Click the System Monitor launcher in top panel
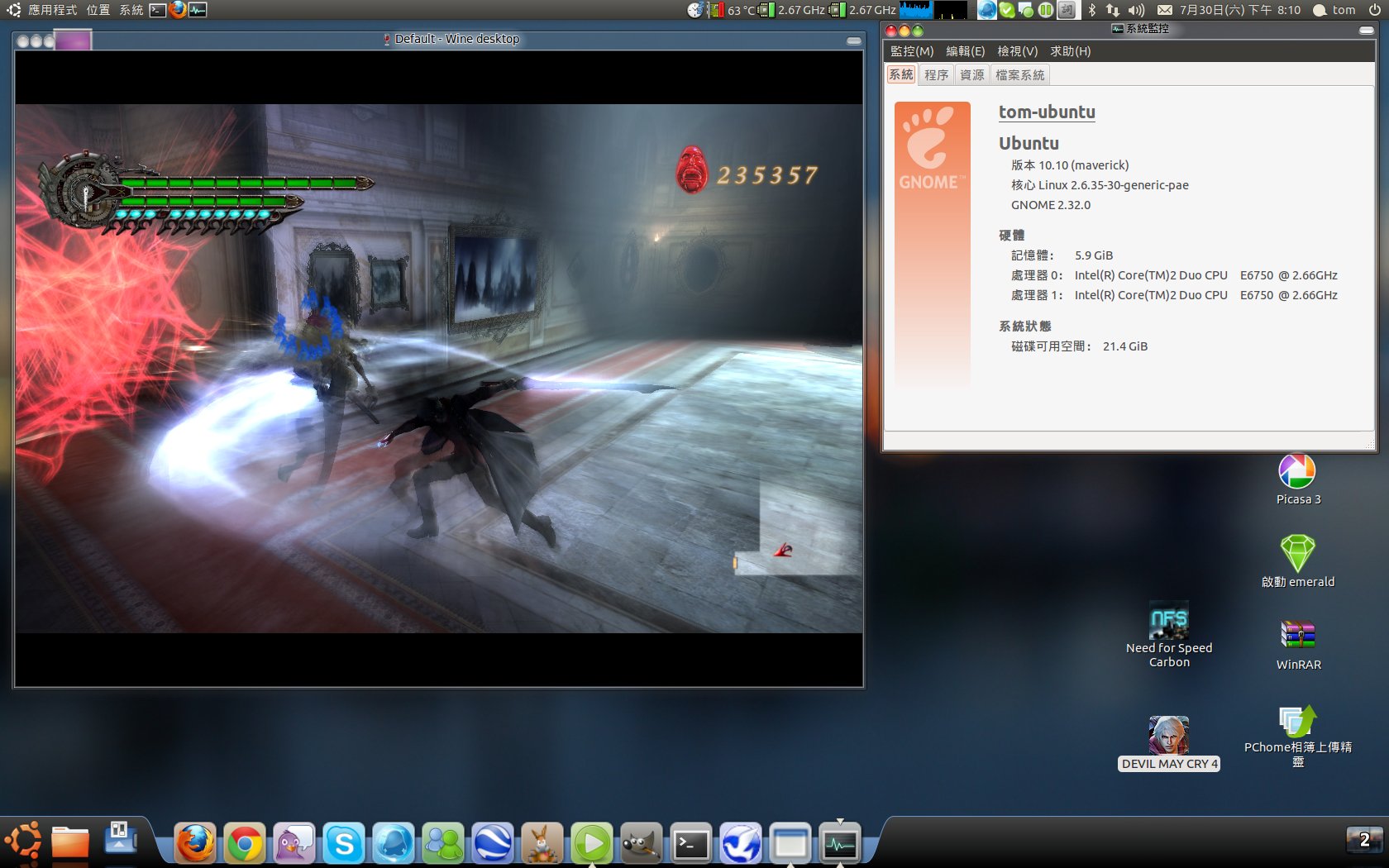Screen dimensions: 1389x868 (x=198, y=10)
